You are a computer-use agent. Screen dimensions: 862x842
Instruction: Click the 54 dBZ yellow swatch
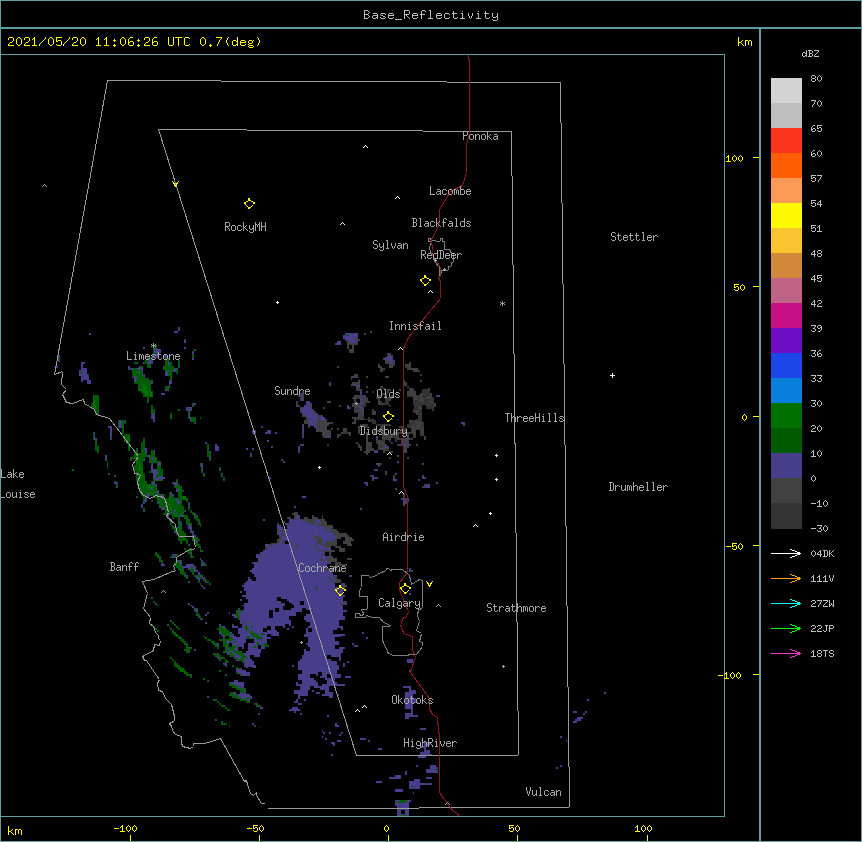(x=786, y=215)
